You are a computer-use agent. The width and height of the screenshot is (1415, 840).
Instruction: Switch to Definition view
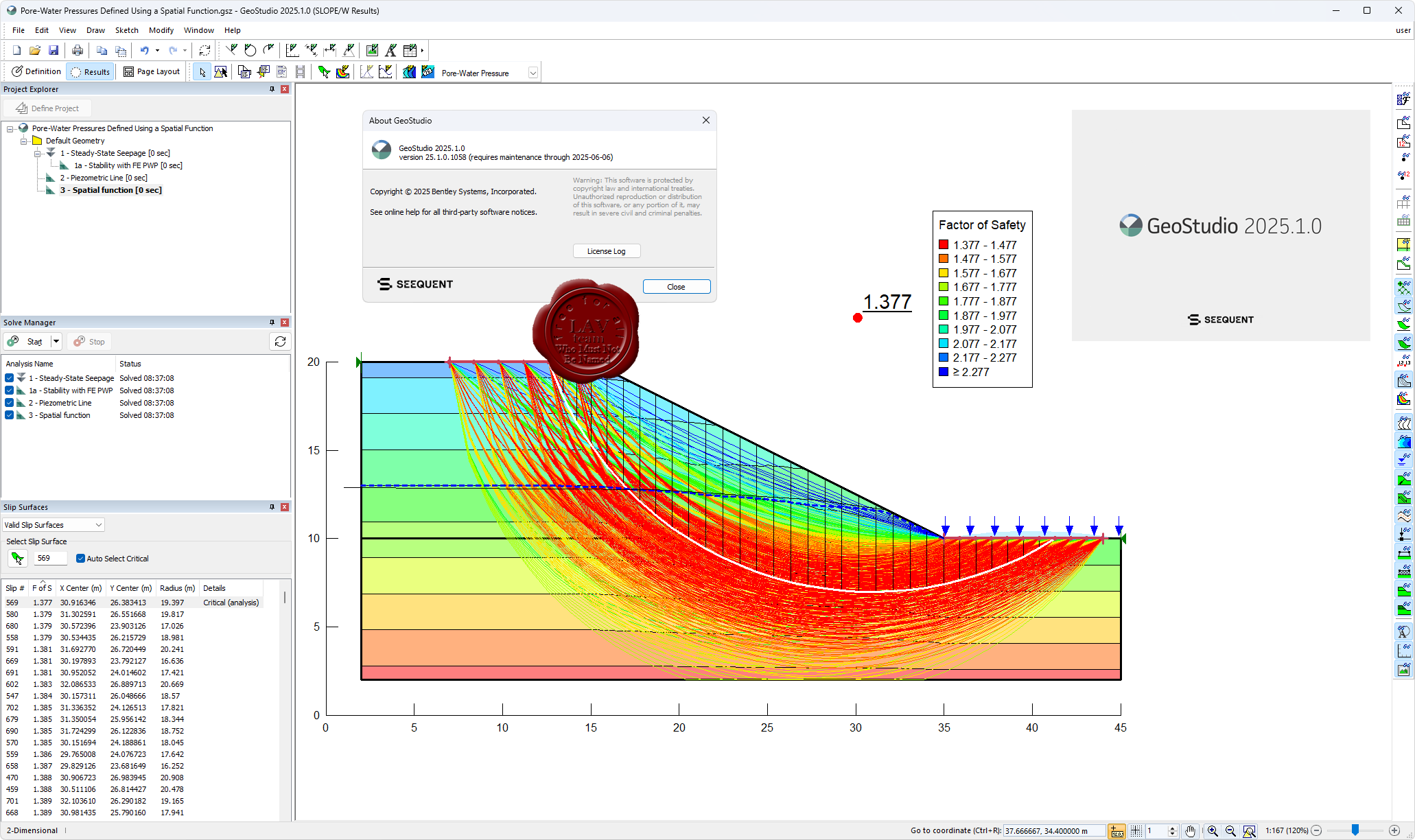(x=36, y=72)
